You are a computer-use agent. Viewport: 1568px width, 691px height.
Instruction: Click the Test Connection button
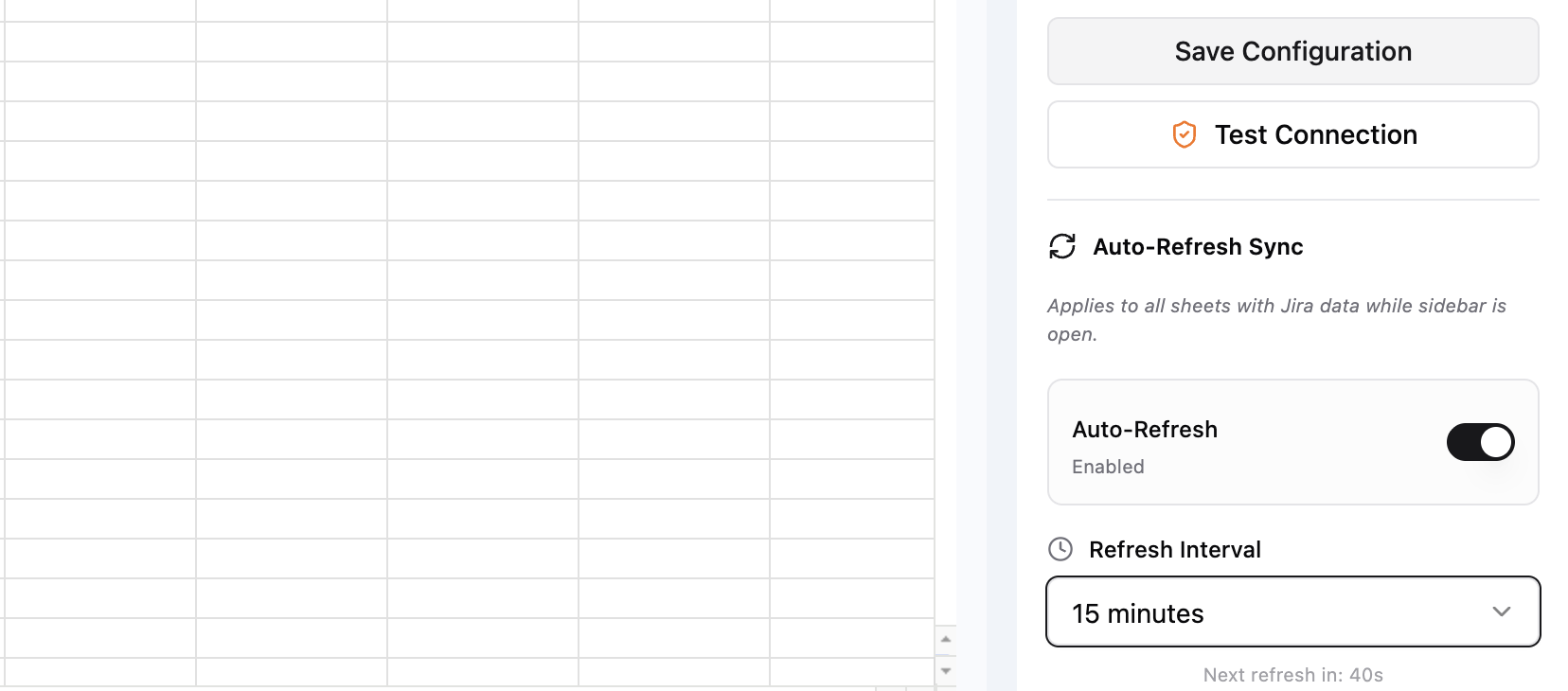click(x=1292, y=134)
